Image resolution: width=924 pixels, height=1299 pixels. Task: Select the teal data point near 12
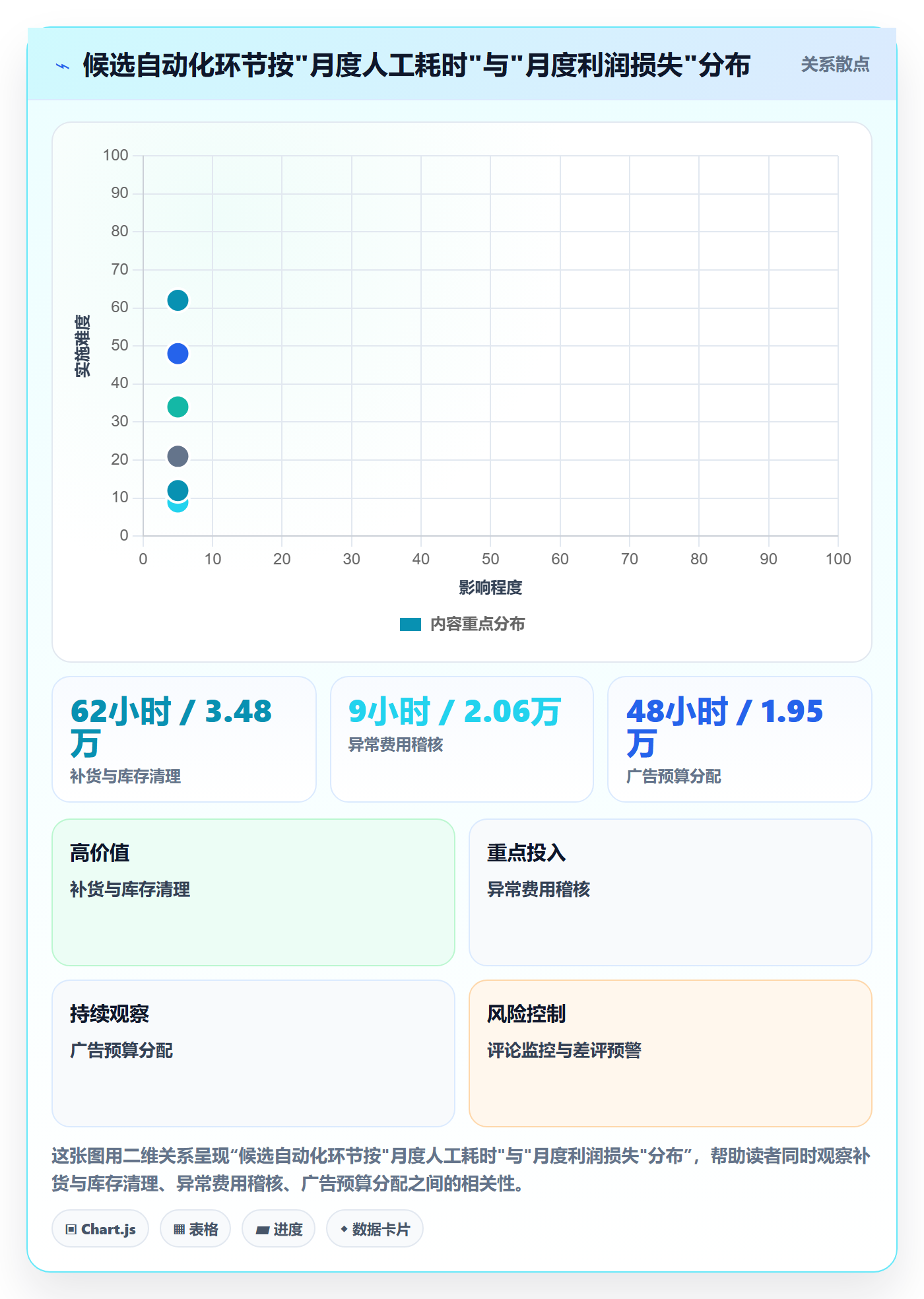(178, 490)
